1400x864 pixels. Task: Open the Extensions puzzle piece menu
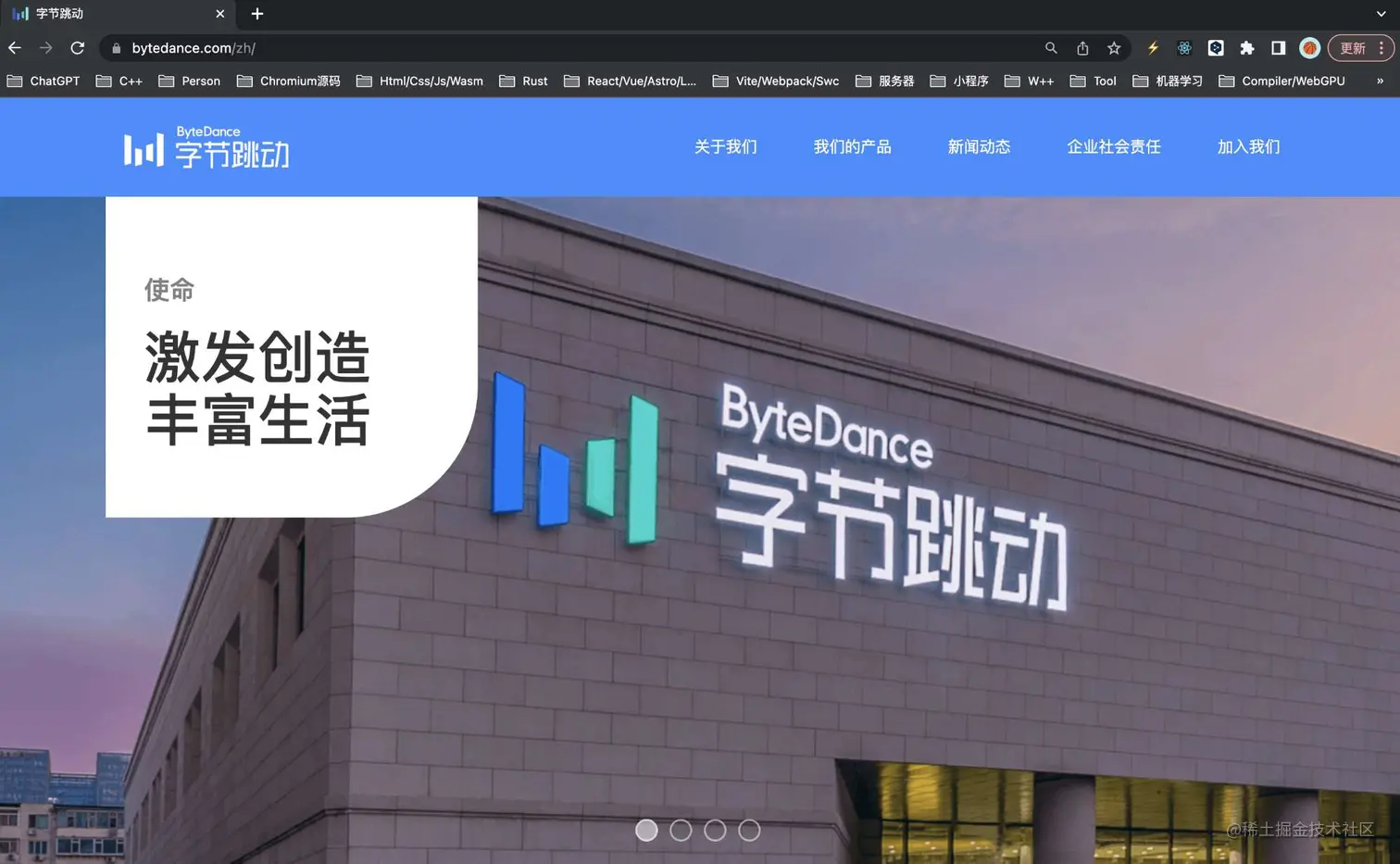tap(1247, 48)
